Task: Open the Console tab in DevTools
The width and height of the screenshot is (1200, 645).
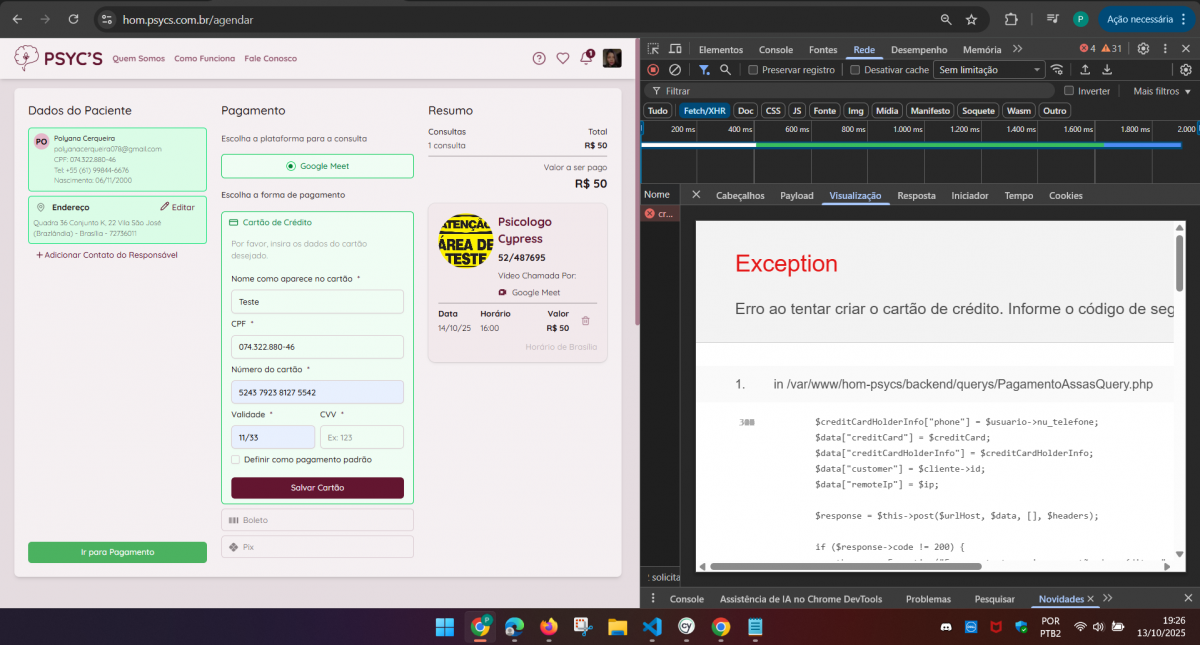Action: pyautogui.click(x=775, y=49)
